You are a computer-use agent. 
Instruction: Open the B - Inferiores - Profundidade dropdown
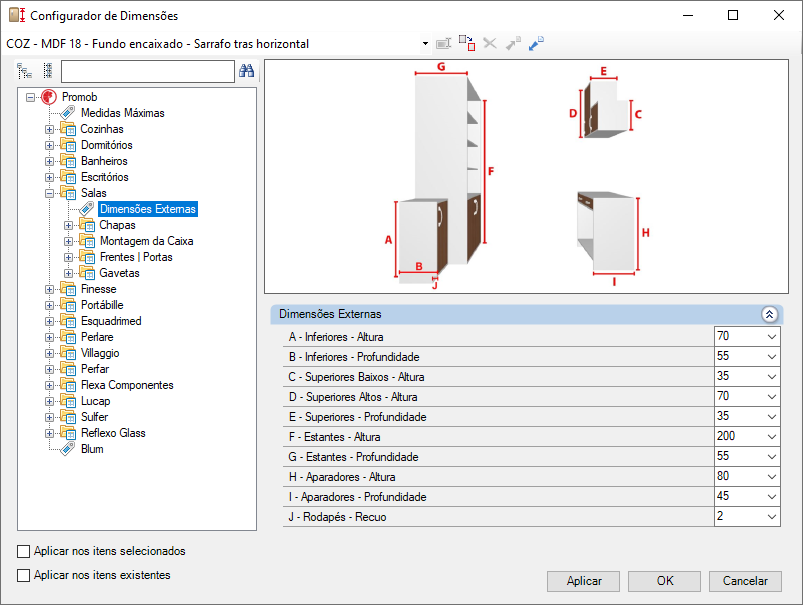coord(772,357)
